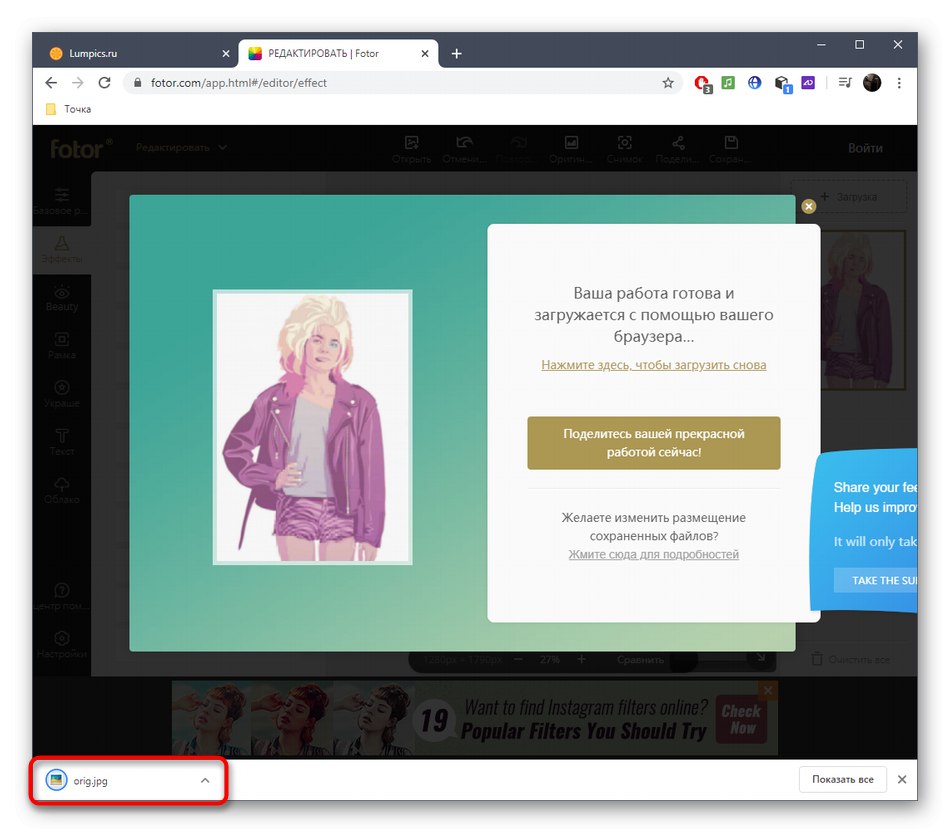950x833 pixels.
Task: Click the Take the Survey button
Action: [x=875, y=580]
